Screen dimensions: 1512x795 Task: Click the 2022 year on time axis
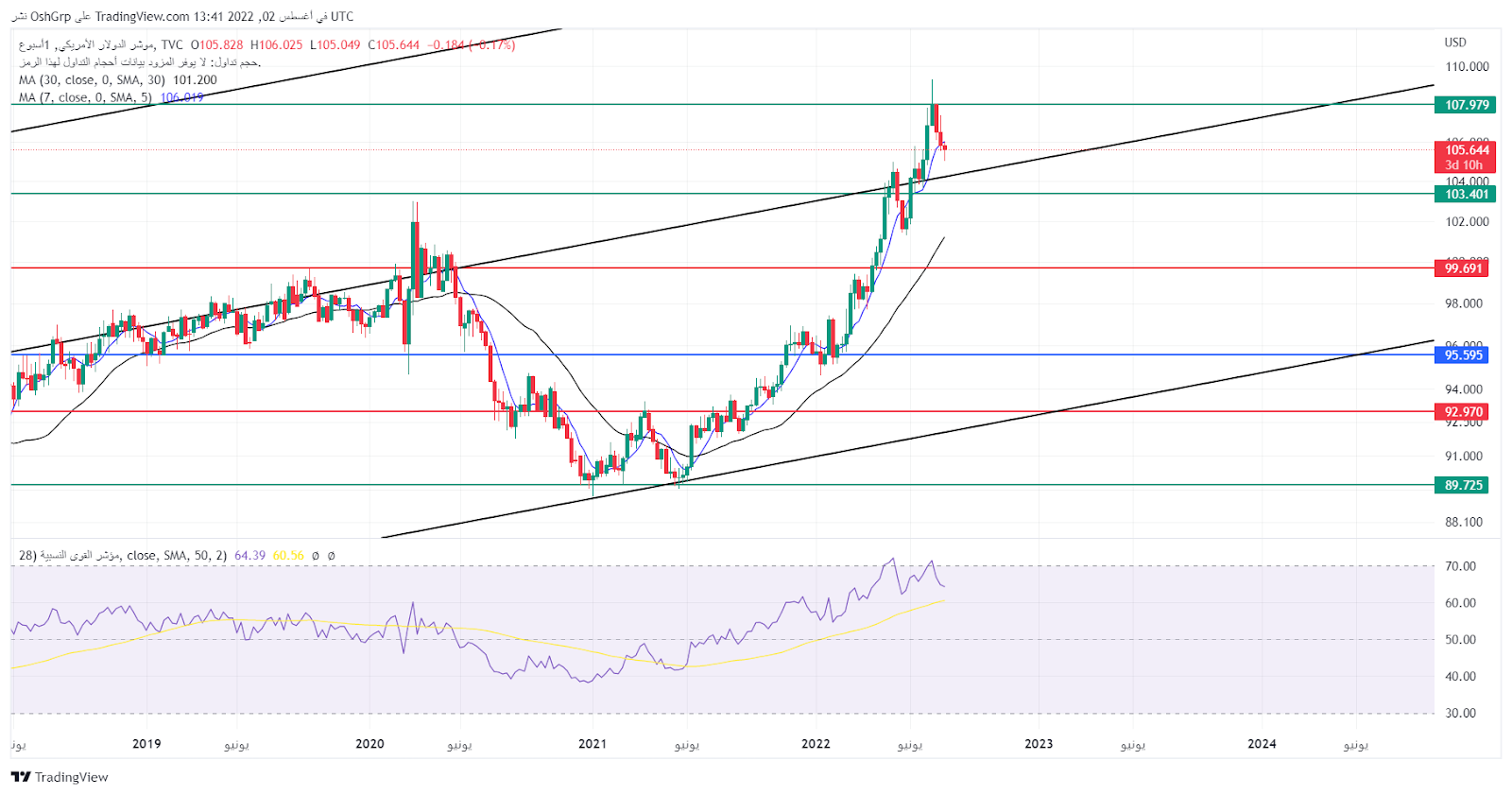(x=816, y=744)
